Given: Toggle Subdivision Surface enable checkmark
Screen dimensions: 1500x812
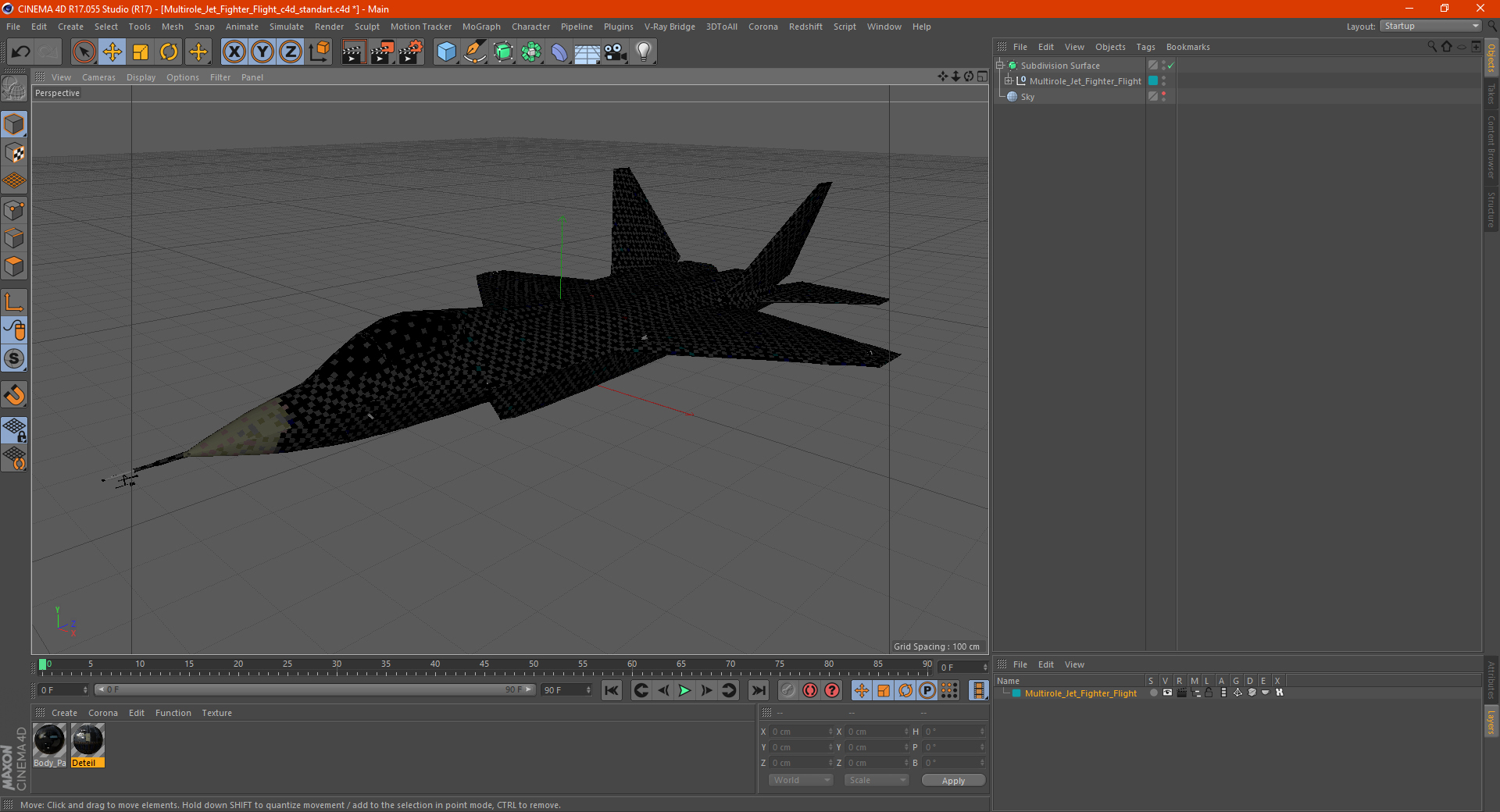Looking at the screenshot, I should click(x=1170, y=66).
